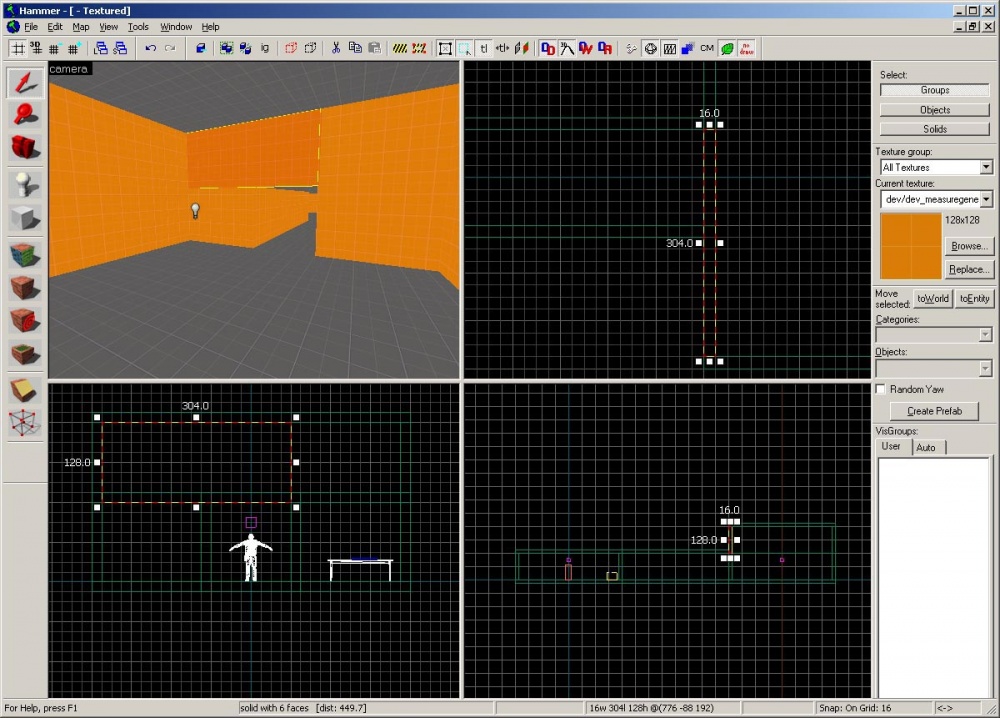Image resolution: width=1000 pixels, height=718 pixels.
Task: Click the orange texture preview swatch
Action: click(909, 247)
